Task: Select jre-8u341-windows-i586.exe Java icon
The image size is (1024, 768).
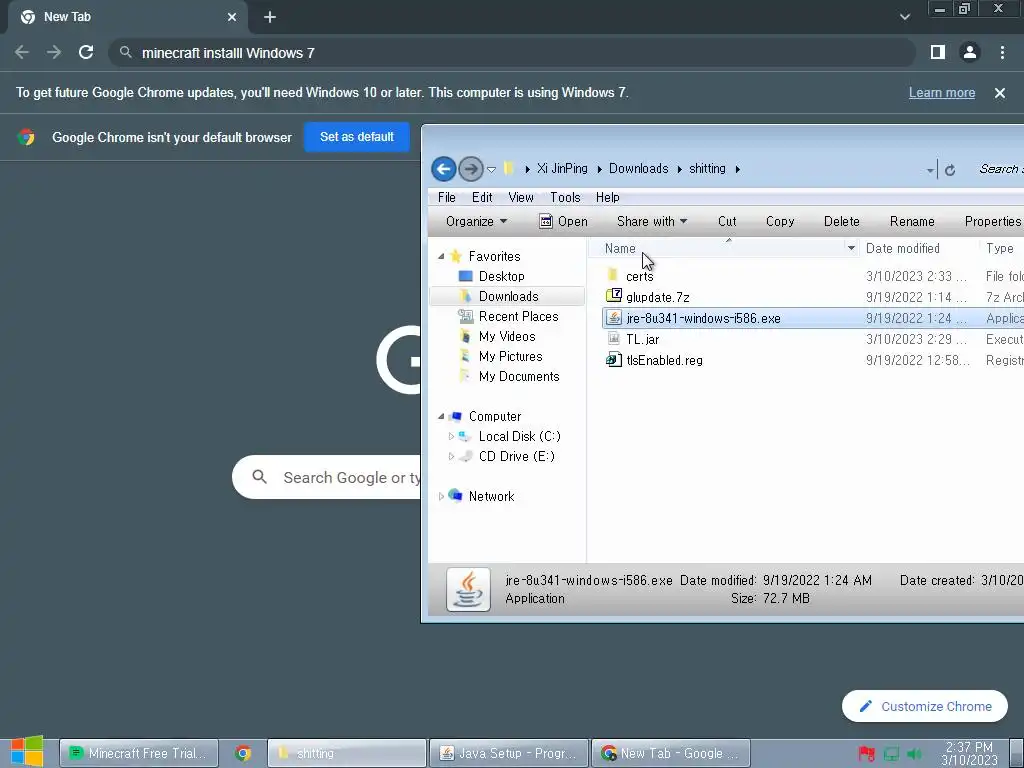Action: tap(613, 317)
